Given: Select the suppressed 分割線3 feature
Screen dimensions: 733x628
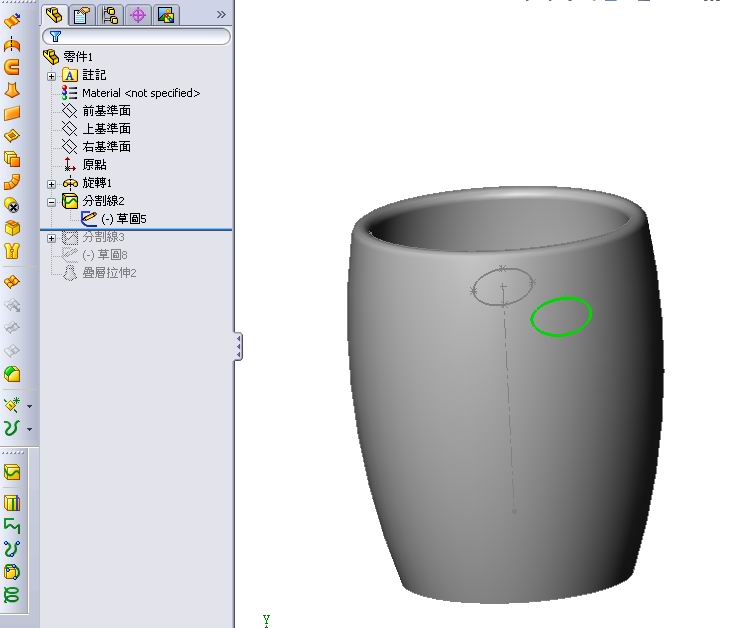Looking at the screenshot, I should click(103, 237).
